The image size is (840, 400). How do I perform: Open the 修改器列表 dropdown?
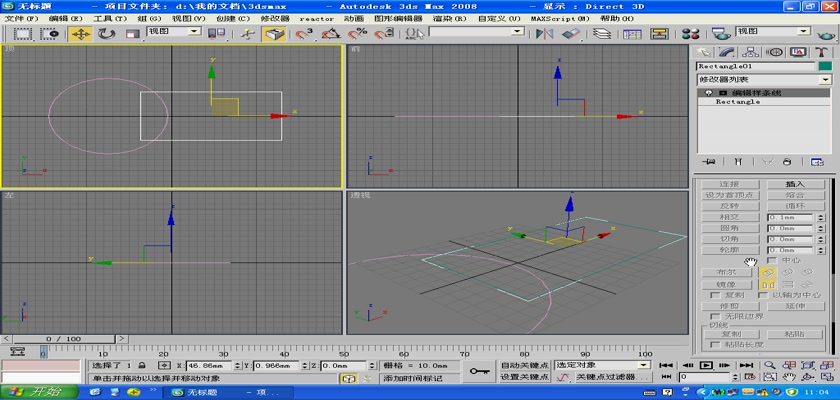pos(764,80)
